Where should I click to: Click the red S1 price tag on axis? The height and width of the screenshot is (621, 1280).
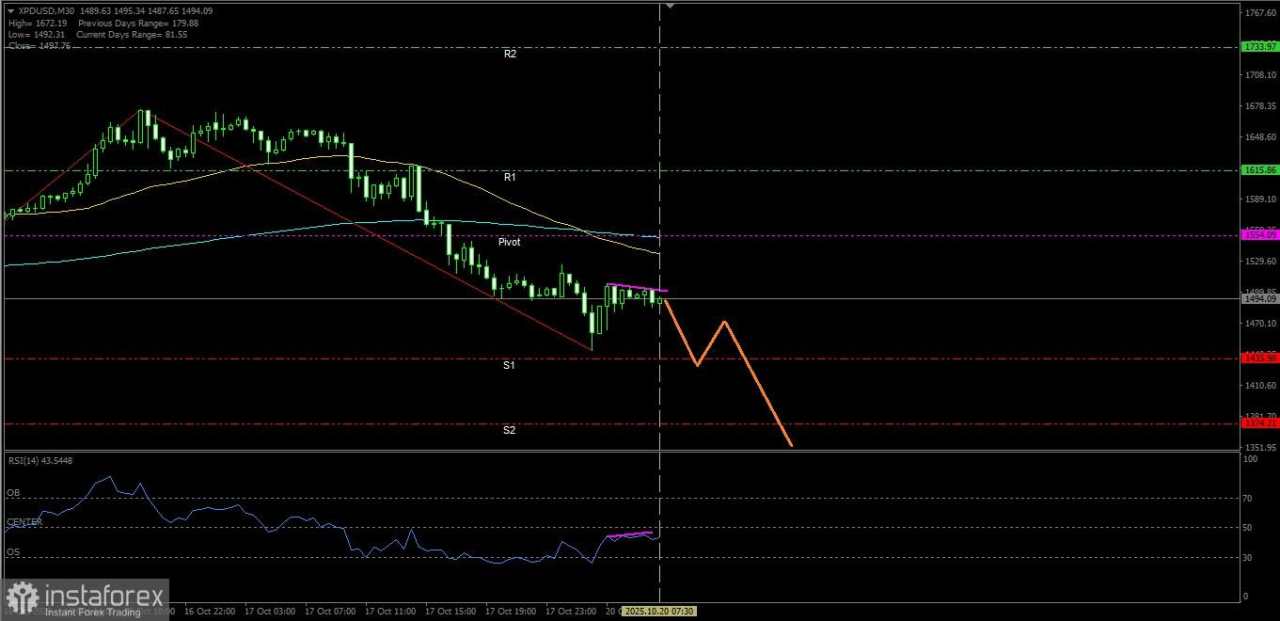pyautogui.click(x=1258, y=357)
